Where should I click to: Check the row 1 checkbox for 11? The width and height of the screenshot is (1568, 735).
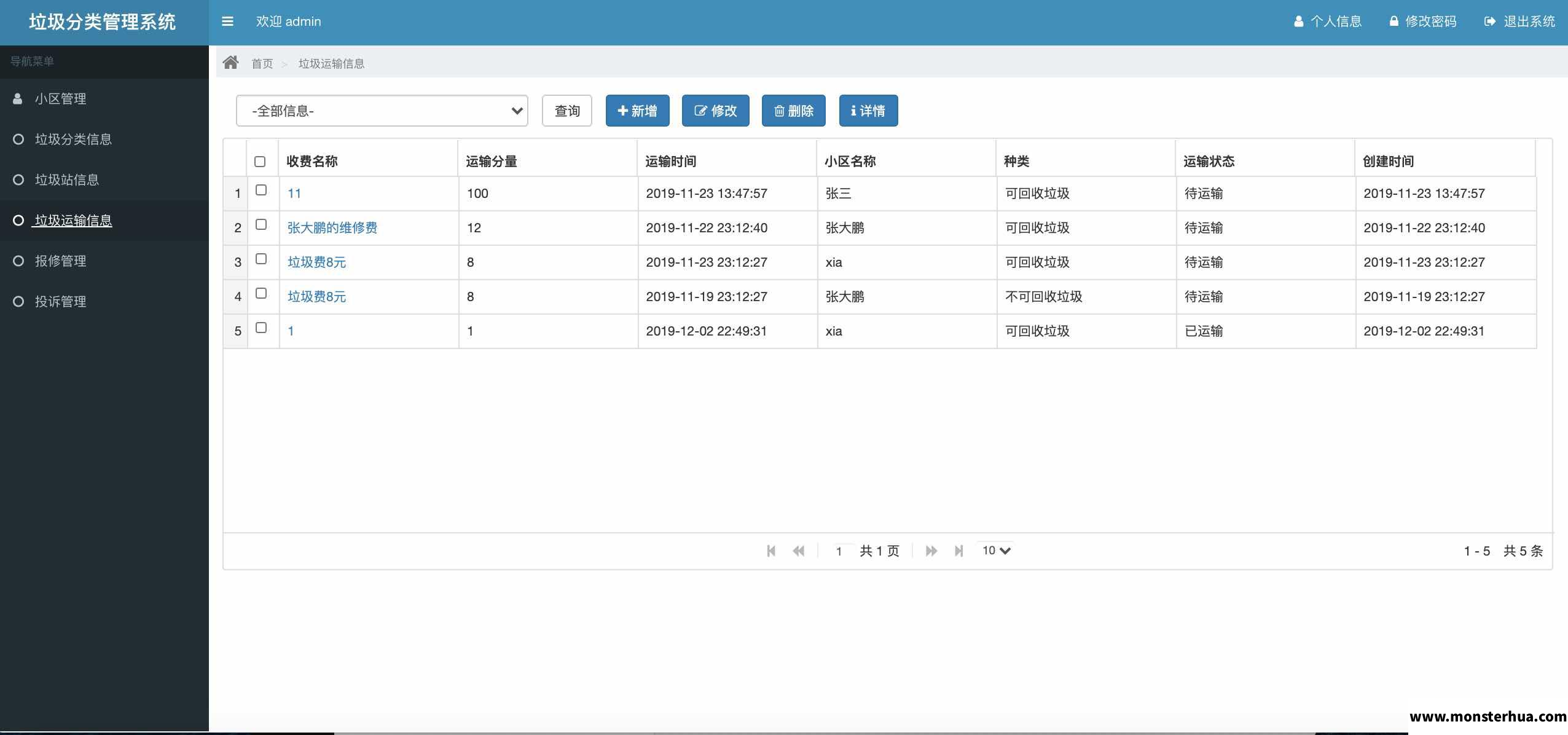tap(261, 190)
